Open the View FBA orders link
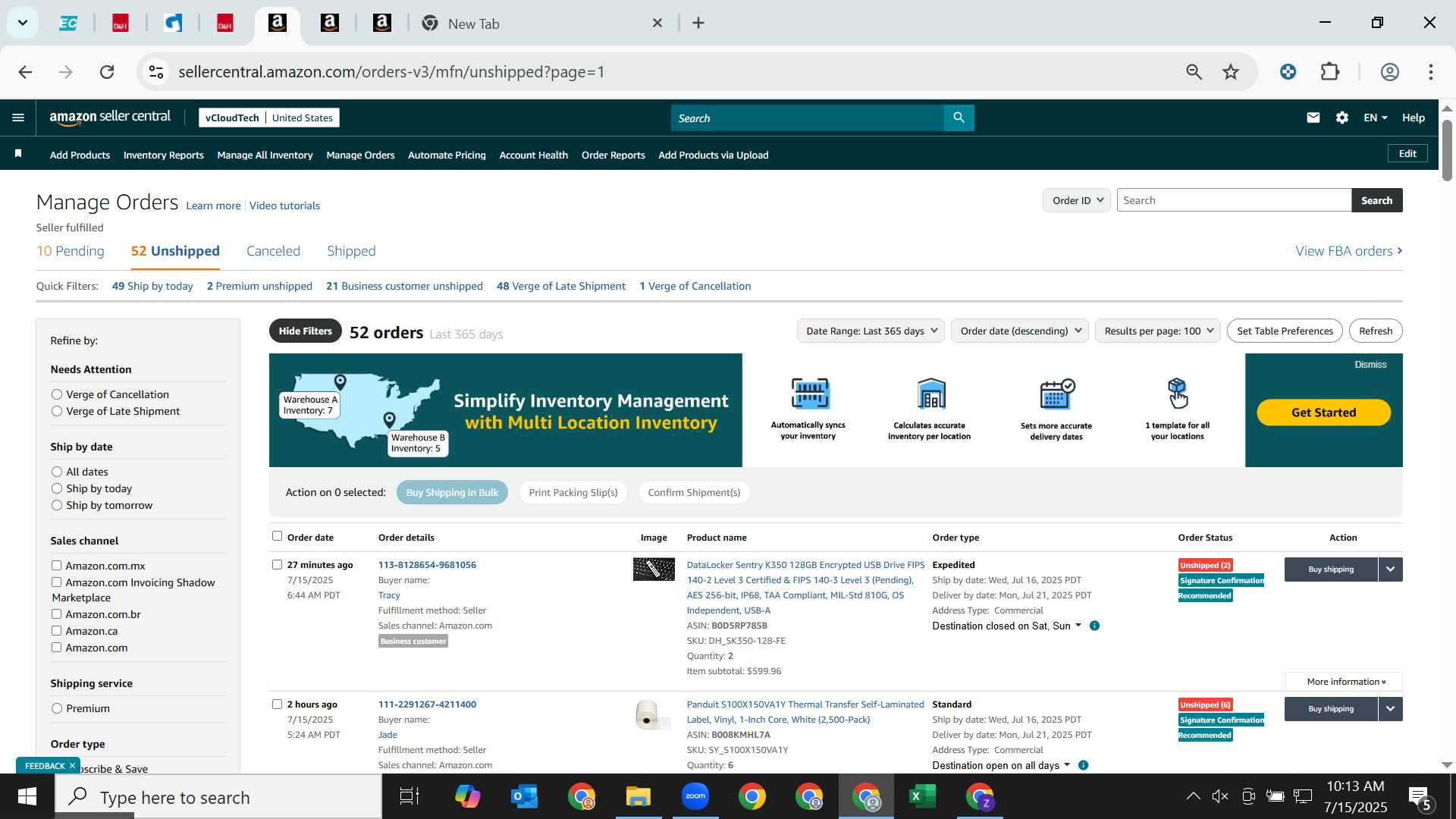 click(1348, 251)
